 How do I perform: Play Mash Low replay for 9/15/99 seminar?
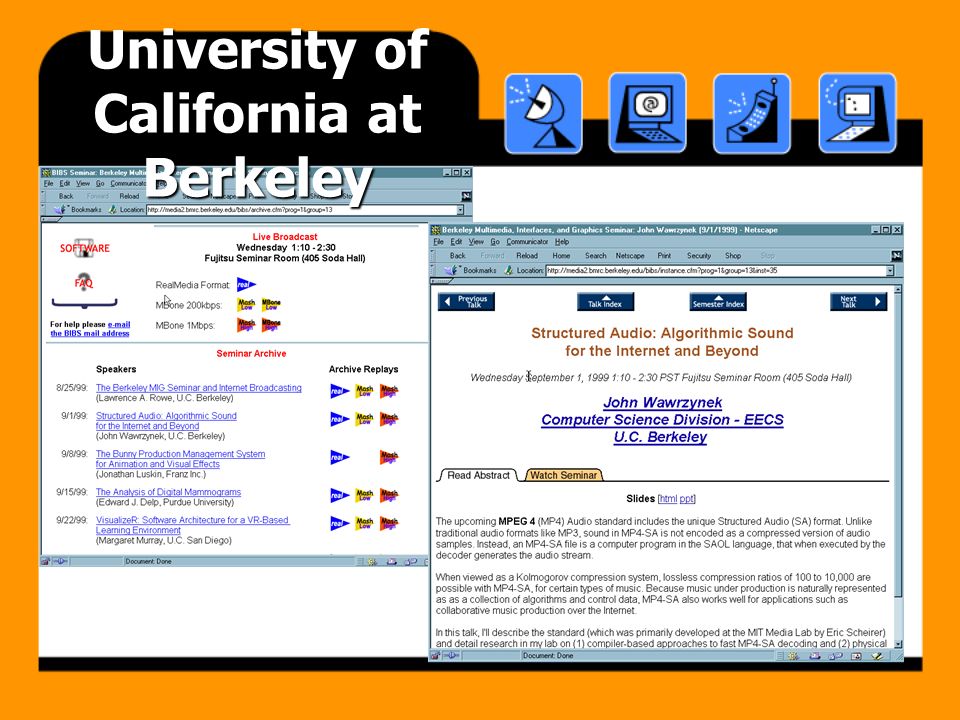[364, 495]
